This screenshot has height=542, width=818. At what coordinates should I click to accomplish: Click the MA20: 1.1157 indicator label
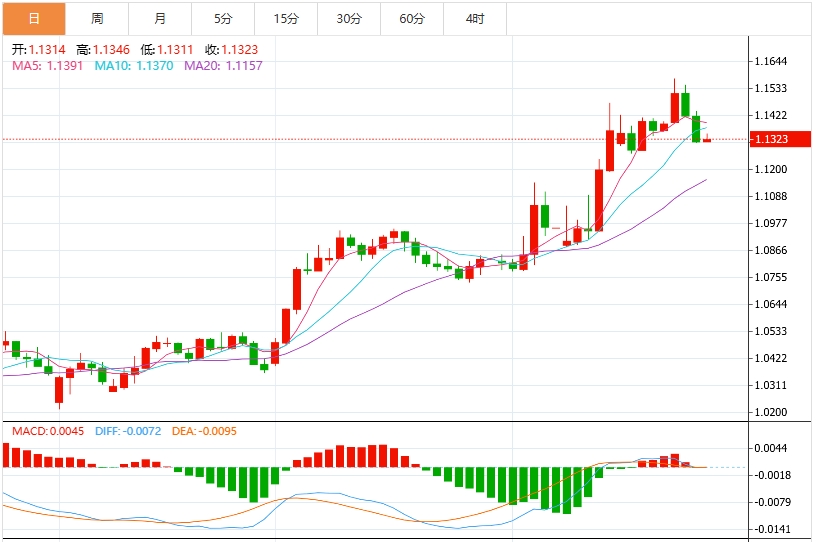[223, 66]
